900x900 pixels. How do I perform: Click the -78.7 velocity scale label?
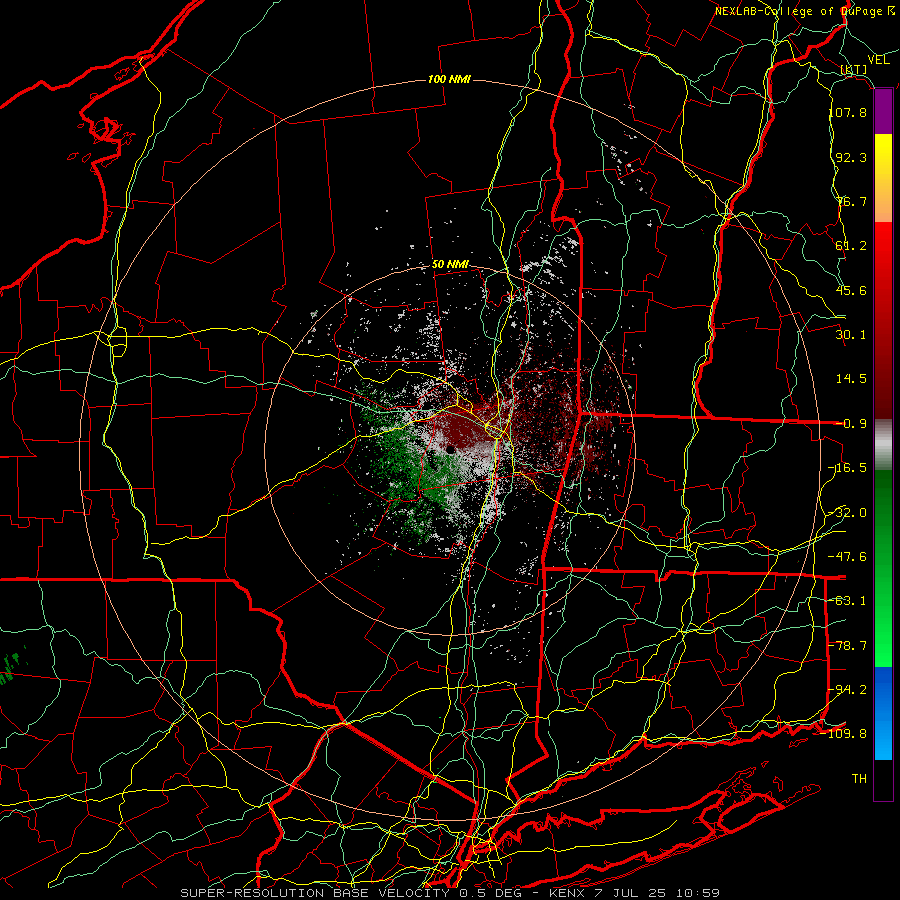tap(848, 646)
